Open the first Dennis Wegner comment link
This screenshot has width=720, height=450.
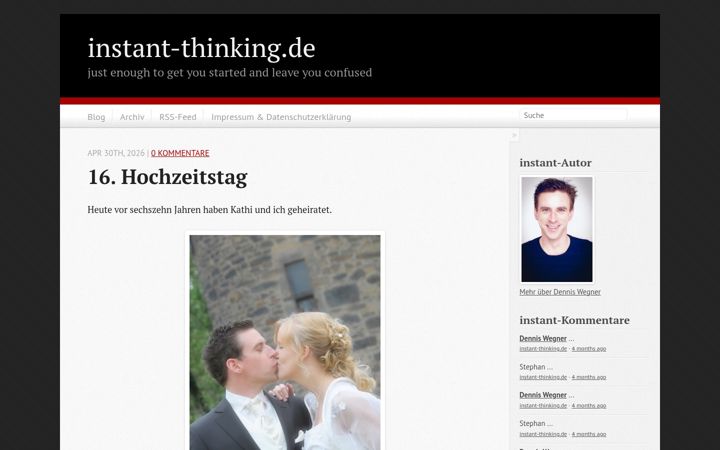click(x=543, y=338)
